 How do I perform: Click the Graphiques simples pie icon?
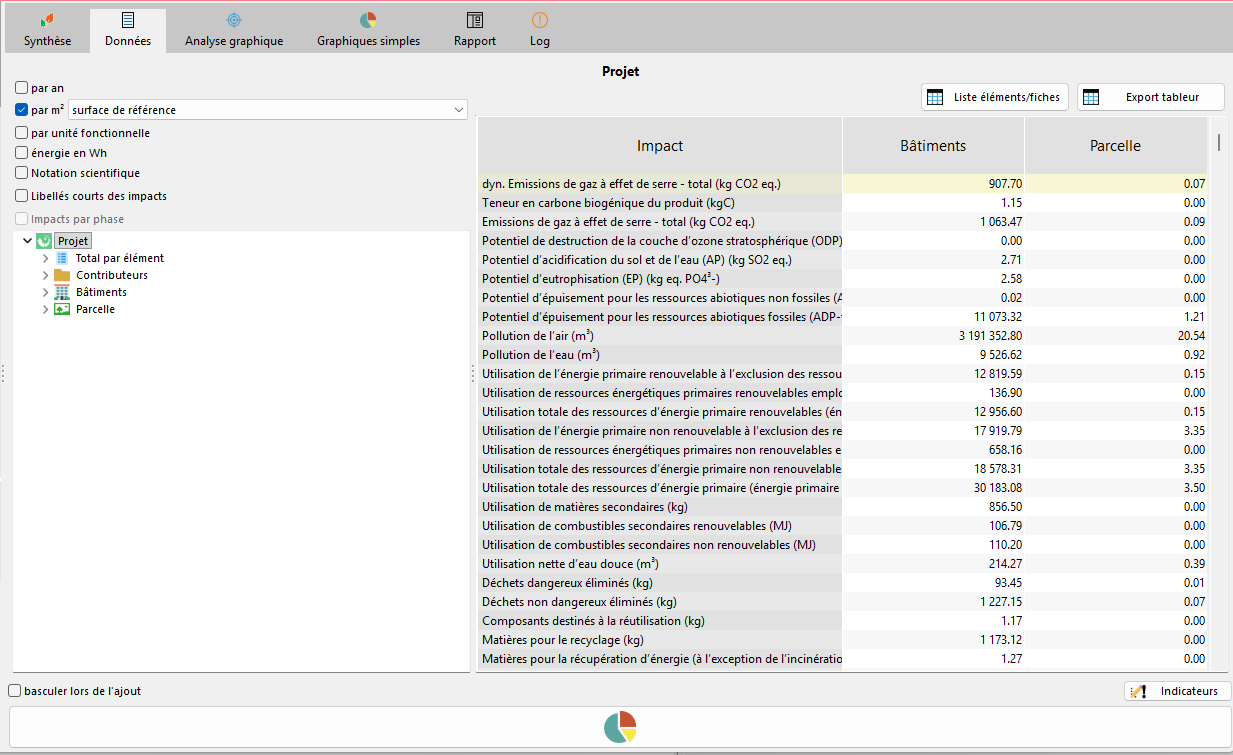(x=368, y=20)
